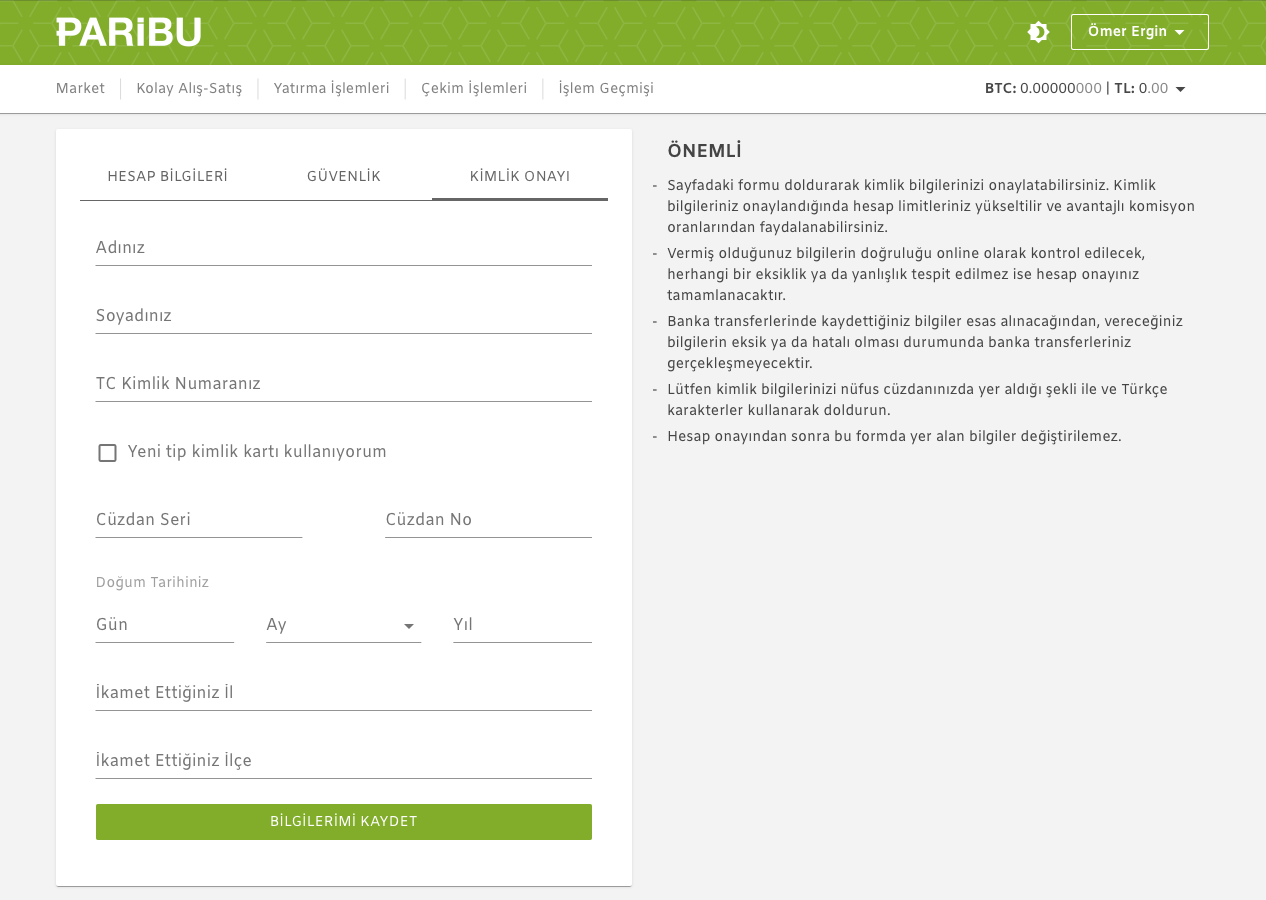Check 'Yeni tip kimlik kartı kullanıyorum' box
Viewport: 1266px width, 900px height.
108,453
